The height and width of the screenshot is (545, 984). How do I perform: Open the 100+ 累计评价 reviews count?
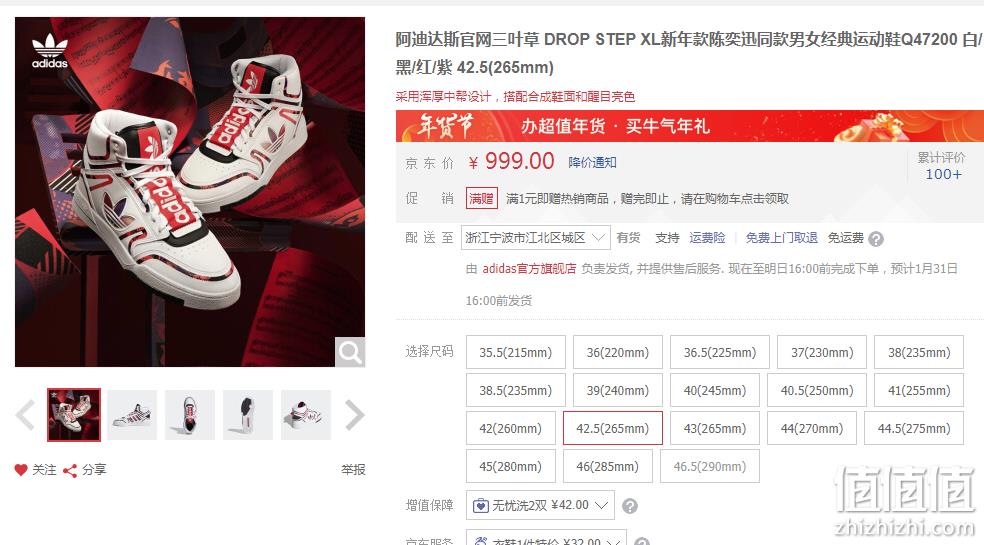coord(943,175)
